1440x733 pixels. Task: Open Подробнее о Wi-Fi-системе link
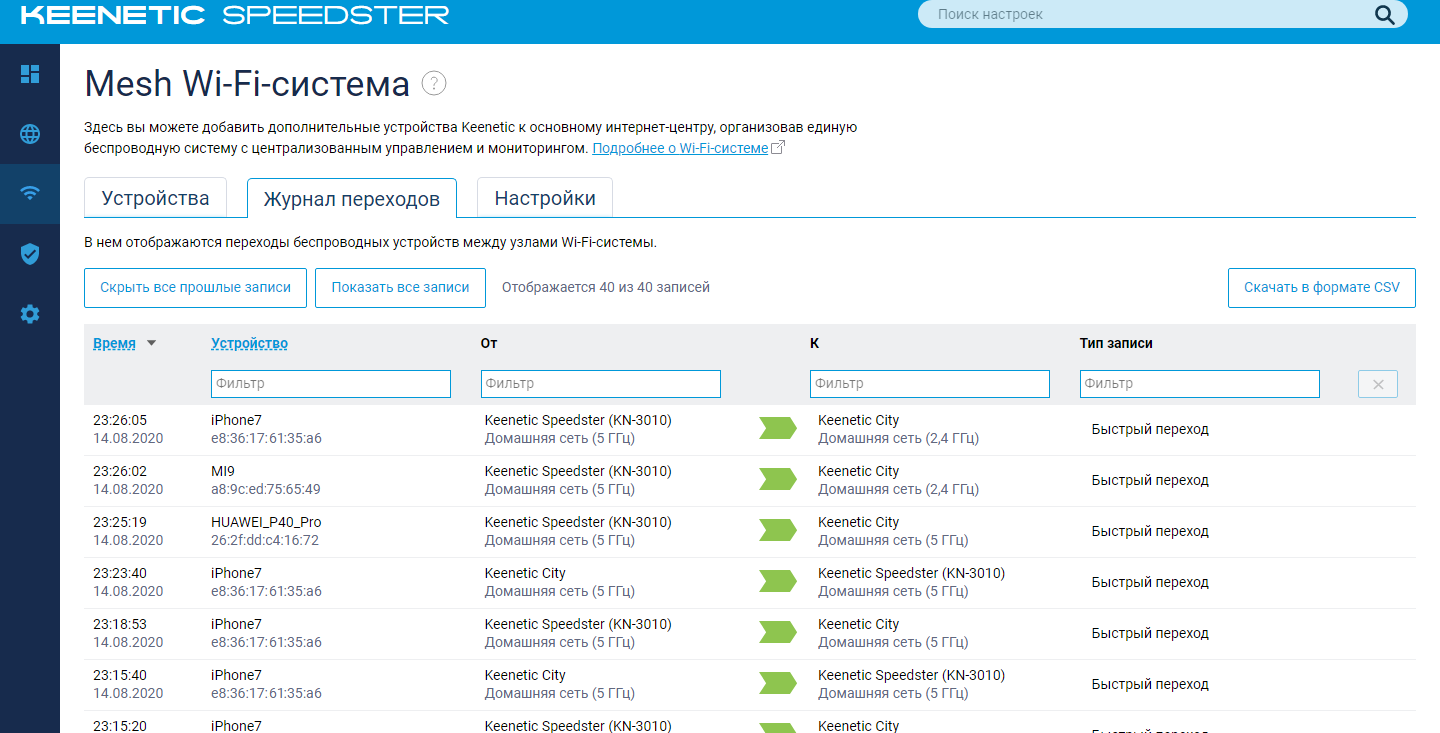click(x=680, y=148)
